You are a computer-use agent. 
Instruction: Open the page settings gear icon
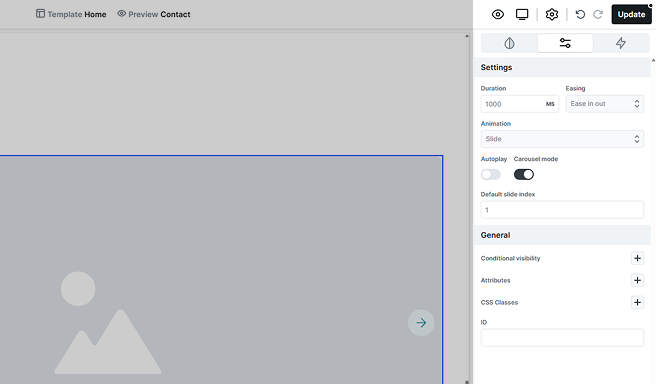pyautogui.click(x=552, y=14)
